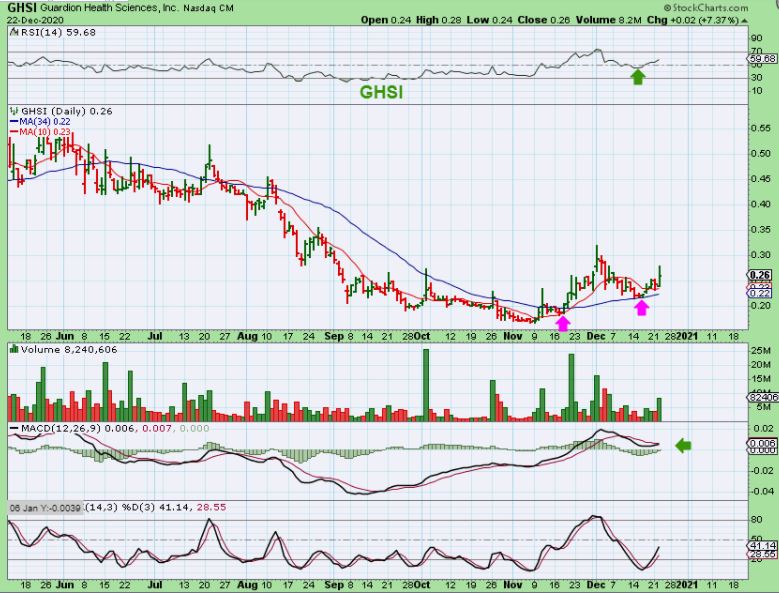Click the 25M volume axis label
The height and width of the screenshot is (593, 779).
coord(761,351)
